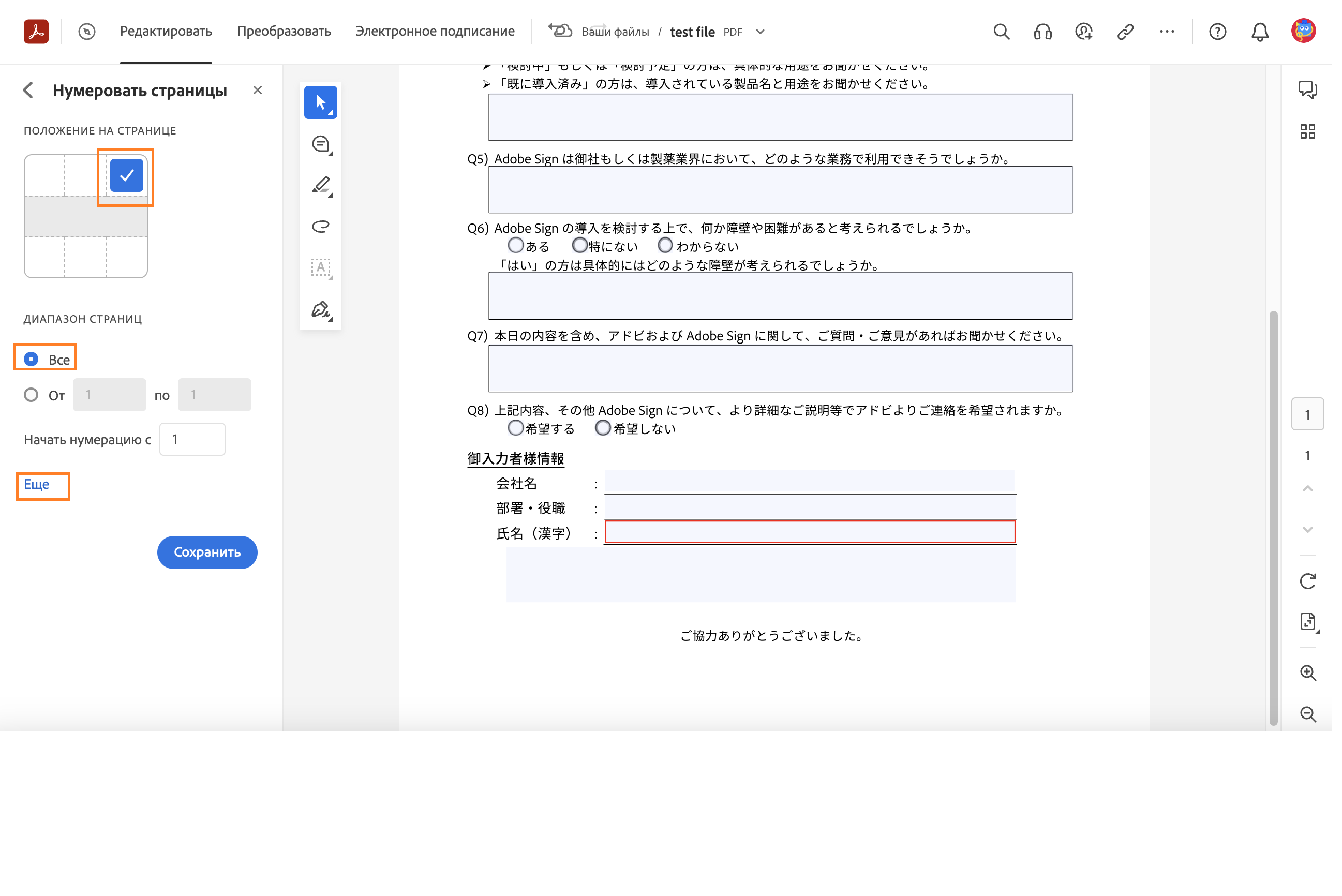Select the comment annotation tool
Image resolution: width=1342 pixels, height=896 pixels.
click(x=321, y=143)
